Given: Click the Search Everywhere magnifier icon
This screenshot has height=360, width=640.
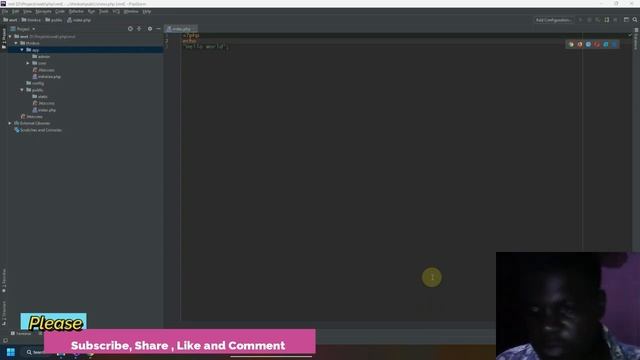Looking at the screenshot, I should (x=635, y=20).
